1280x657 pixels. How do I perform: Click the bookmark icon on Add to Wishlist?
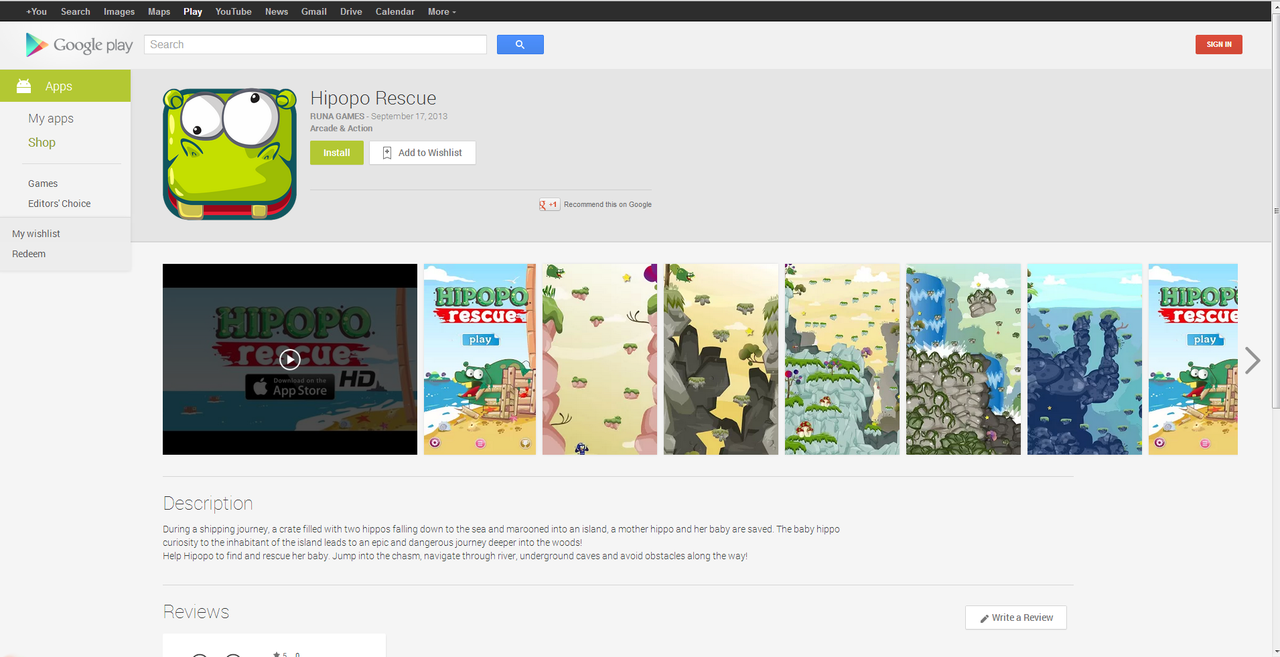387,153
